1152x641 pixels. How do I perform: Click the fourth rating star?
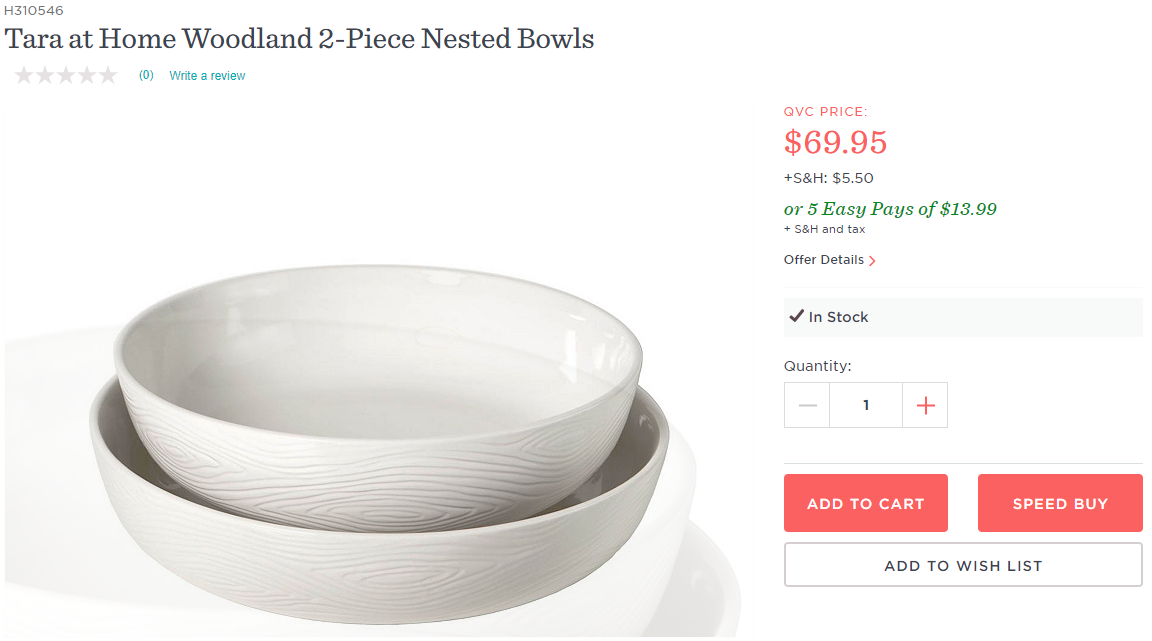point(87,75)
